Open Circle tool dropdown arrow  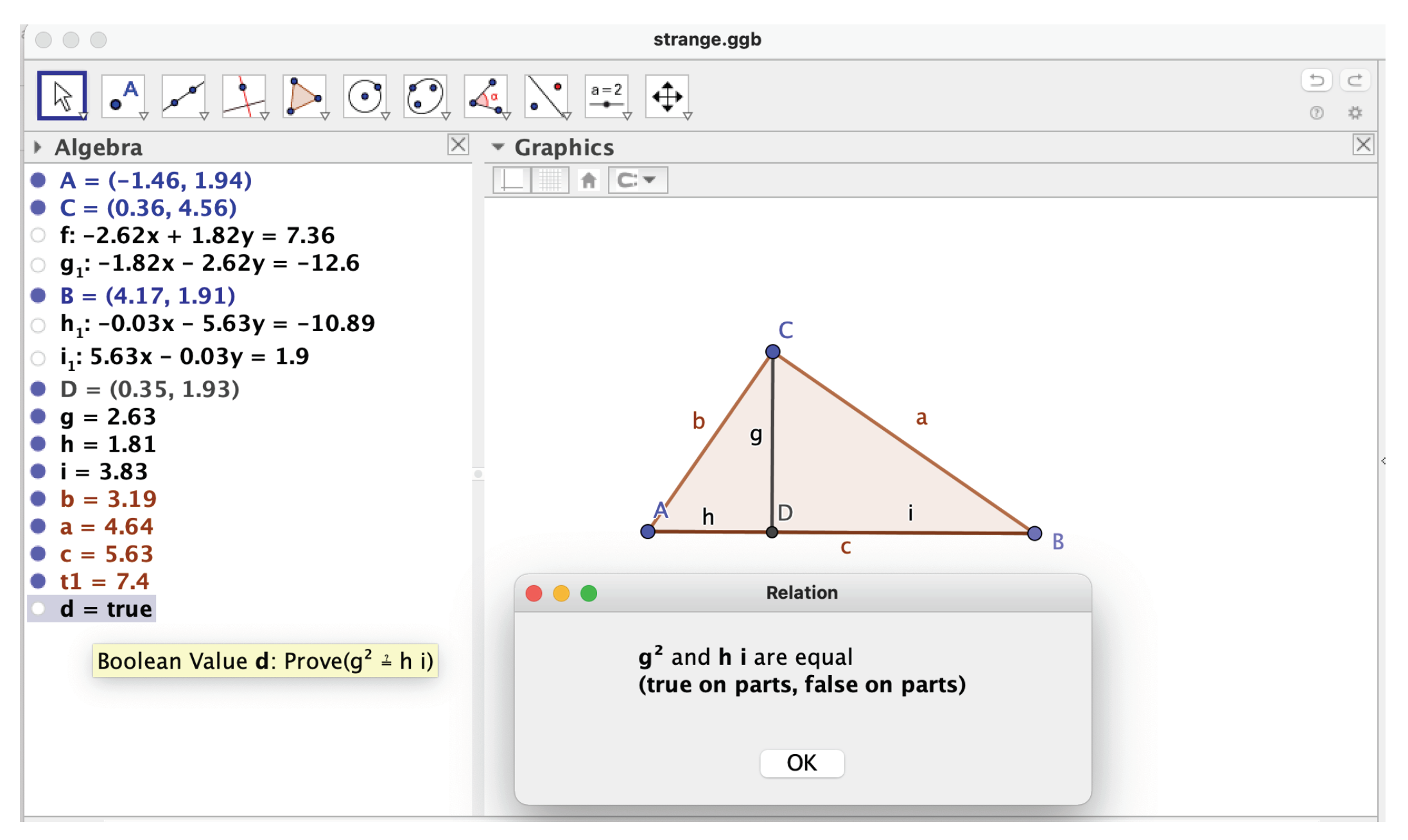tap(385, 116)
